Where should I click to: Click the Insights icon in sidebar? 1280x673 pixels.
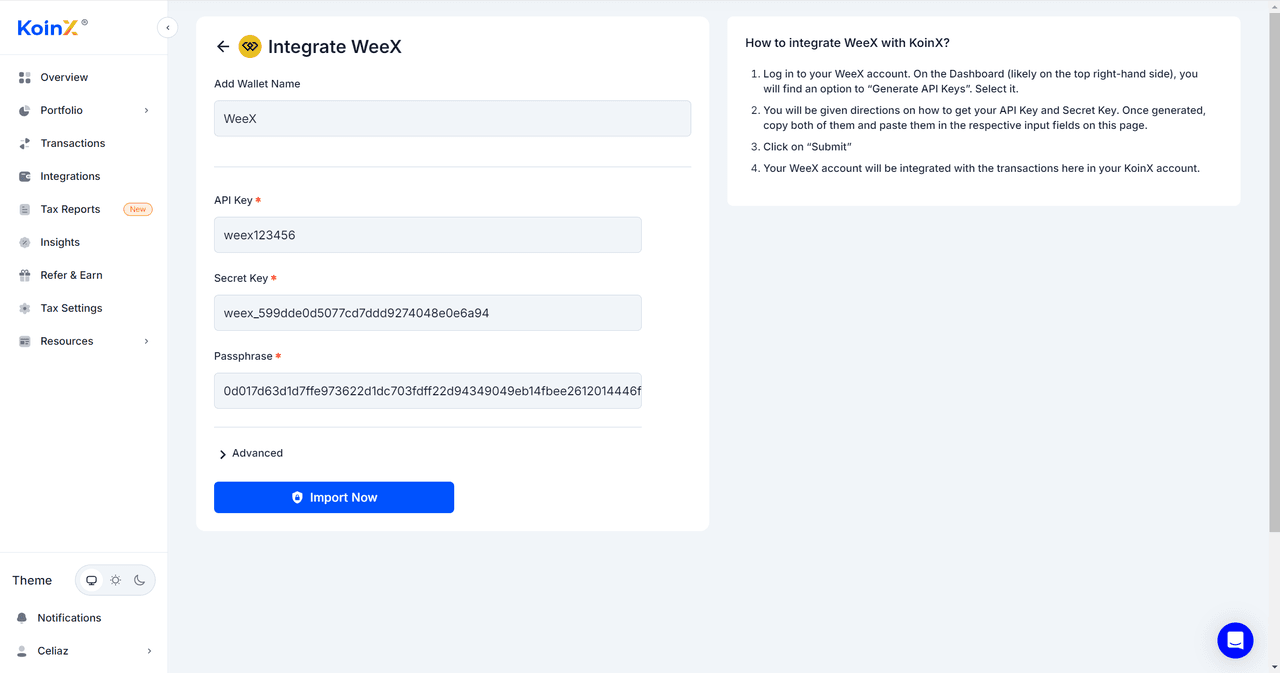pyautogui.click(x=25, y=242)
